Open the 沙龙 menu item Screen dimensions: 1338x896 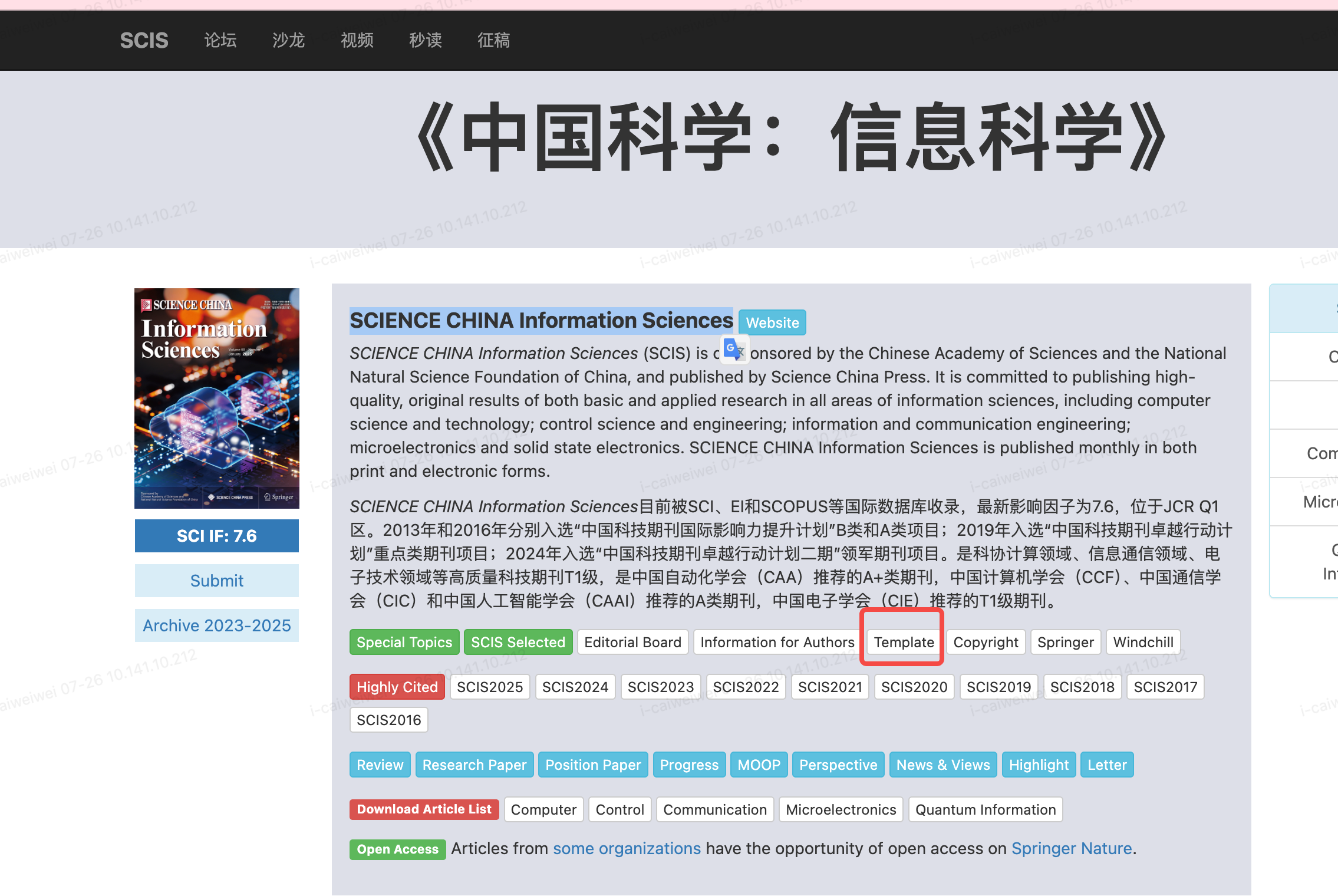click(x=288, y=40)
